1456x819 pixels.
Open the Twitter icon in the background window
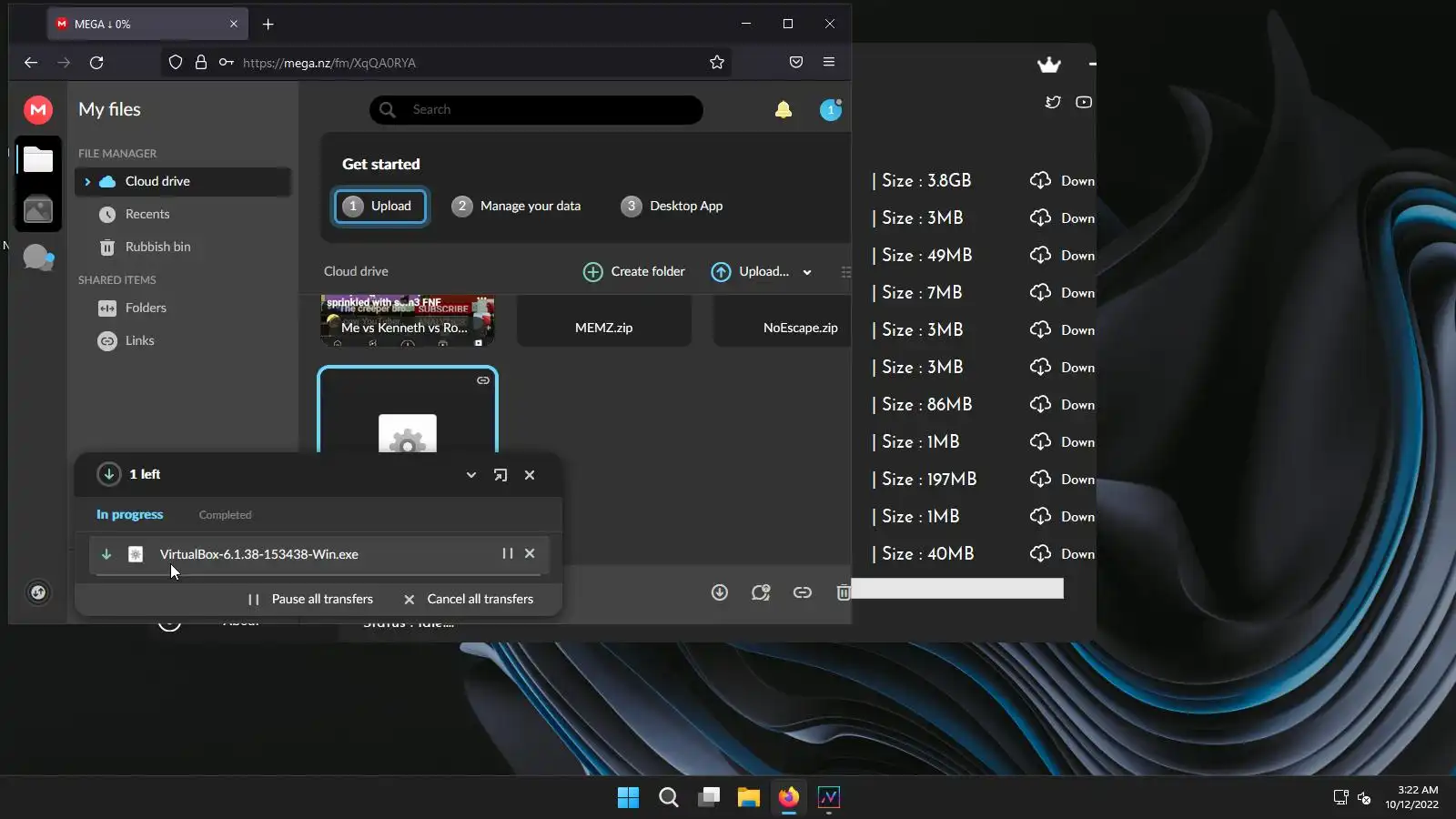click(x=1053, y=102)
